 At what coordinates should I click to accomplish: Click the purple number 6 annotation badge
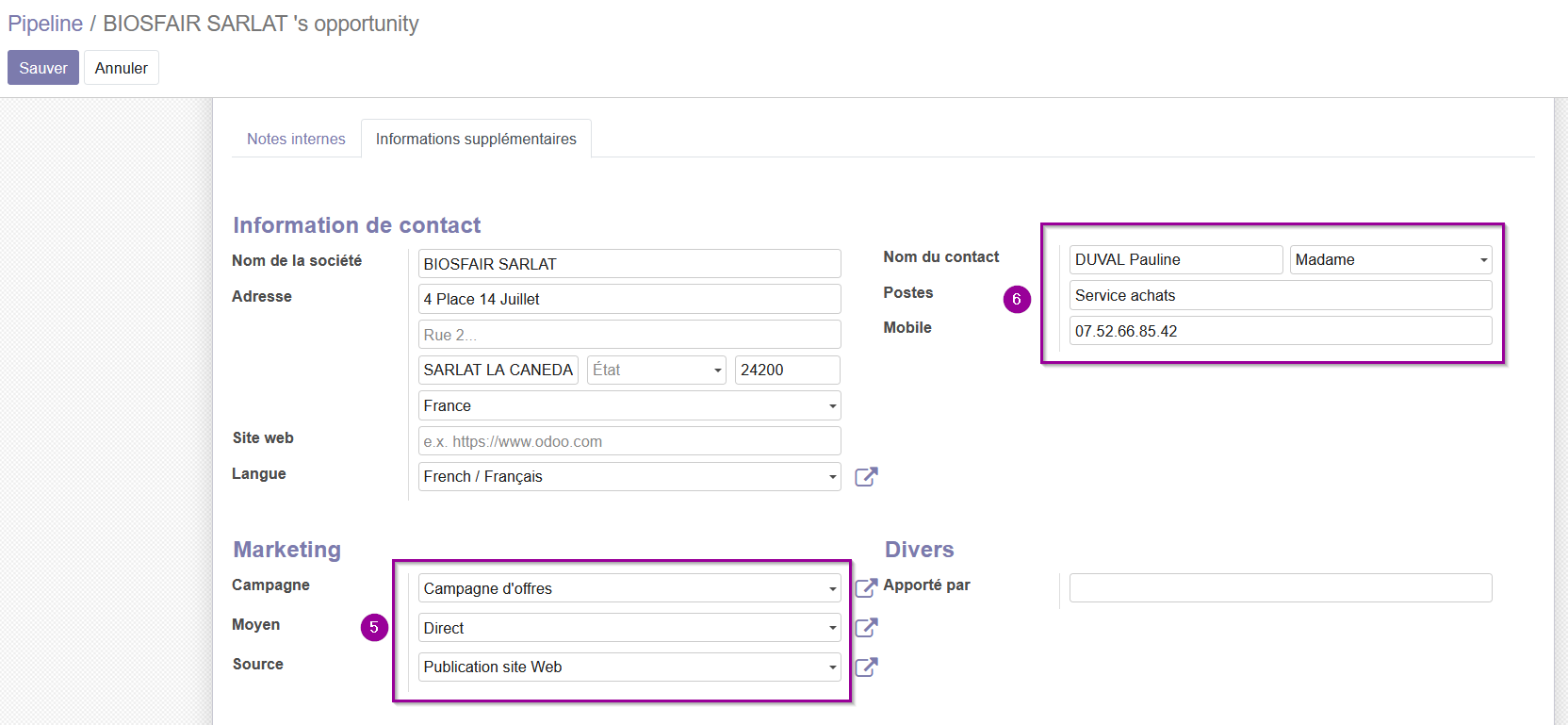pos(1017,299)
